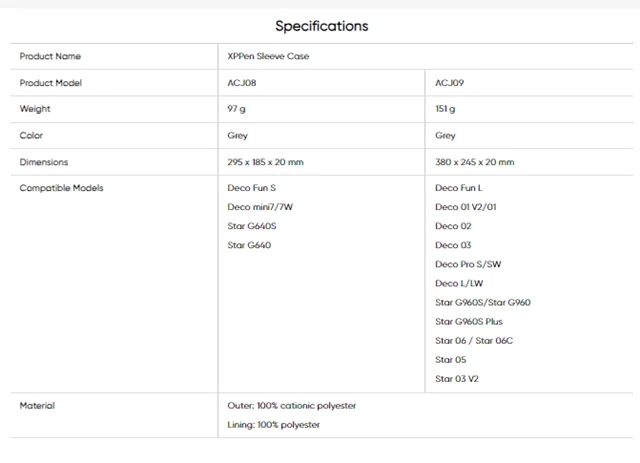The width and height of the screenshot is (640, 463).
Task: Click the Star G960S Plus entry
Action: (x=469, y=321)
